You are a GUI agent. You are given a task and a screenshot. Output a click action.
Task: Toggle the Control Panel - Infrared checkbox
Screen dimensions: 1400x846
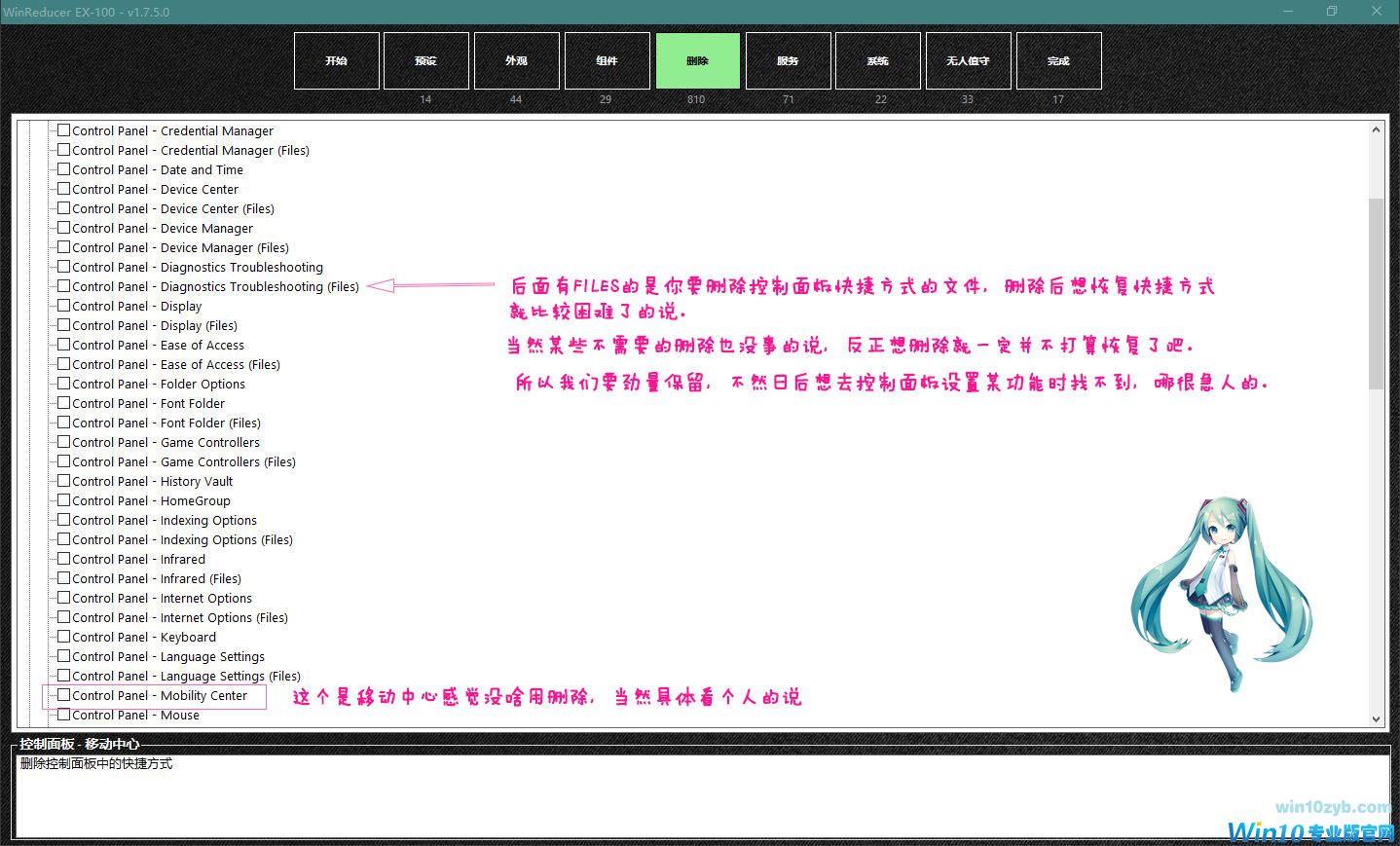click(x=63, y=559)
